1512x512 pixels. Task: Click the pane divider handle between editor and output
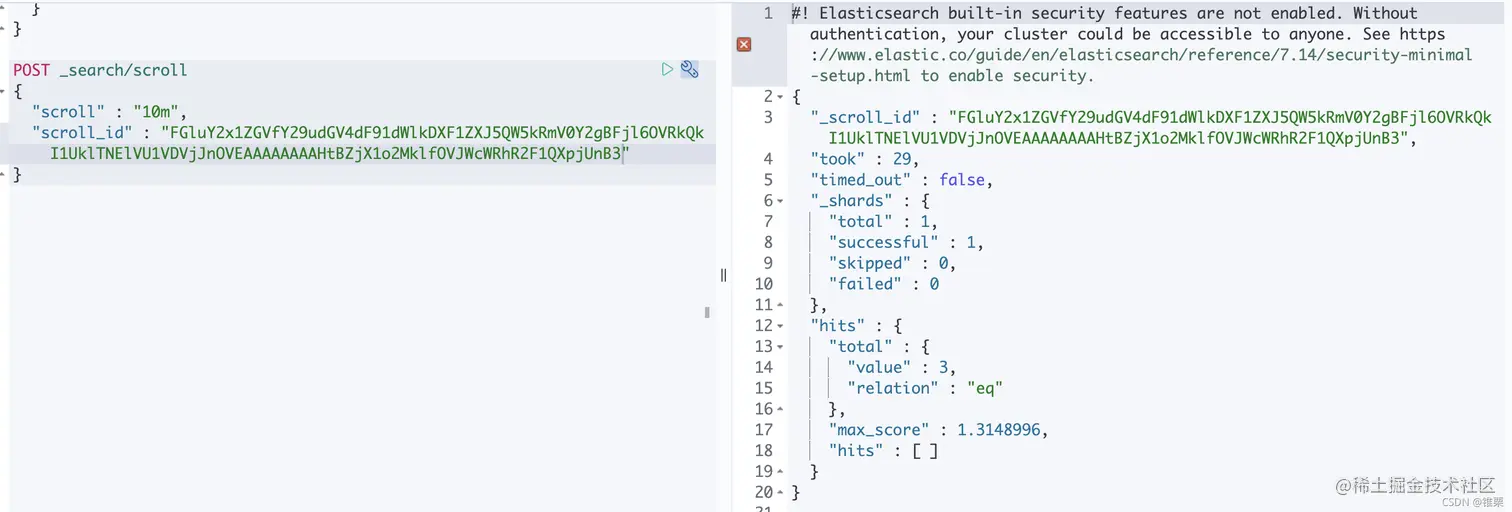click(723, 275)
